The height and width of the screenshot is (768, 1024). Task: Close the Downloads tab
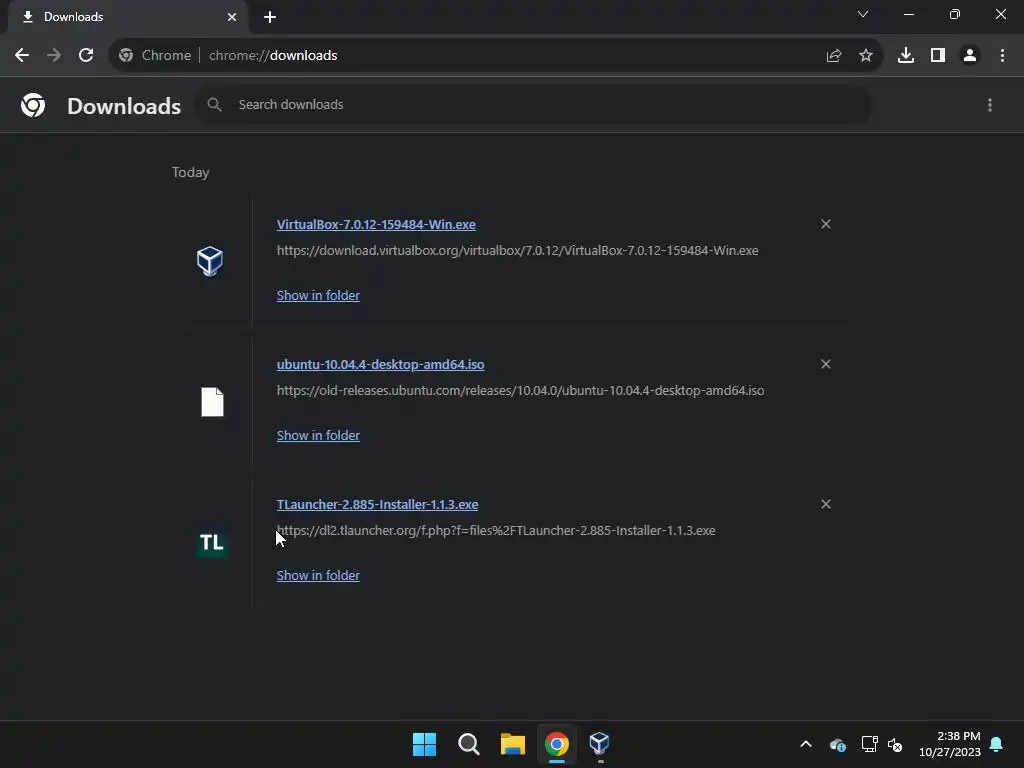(x=232, y=17)
